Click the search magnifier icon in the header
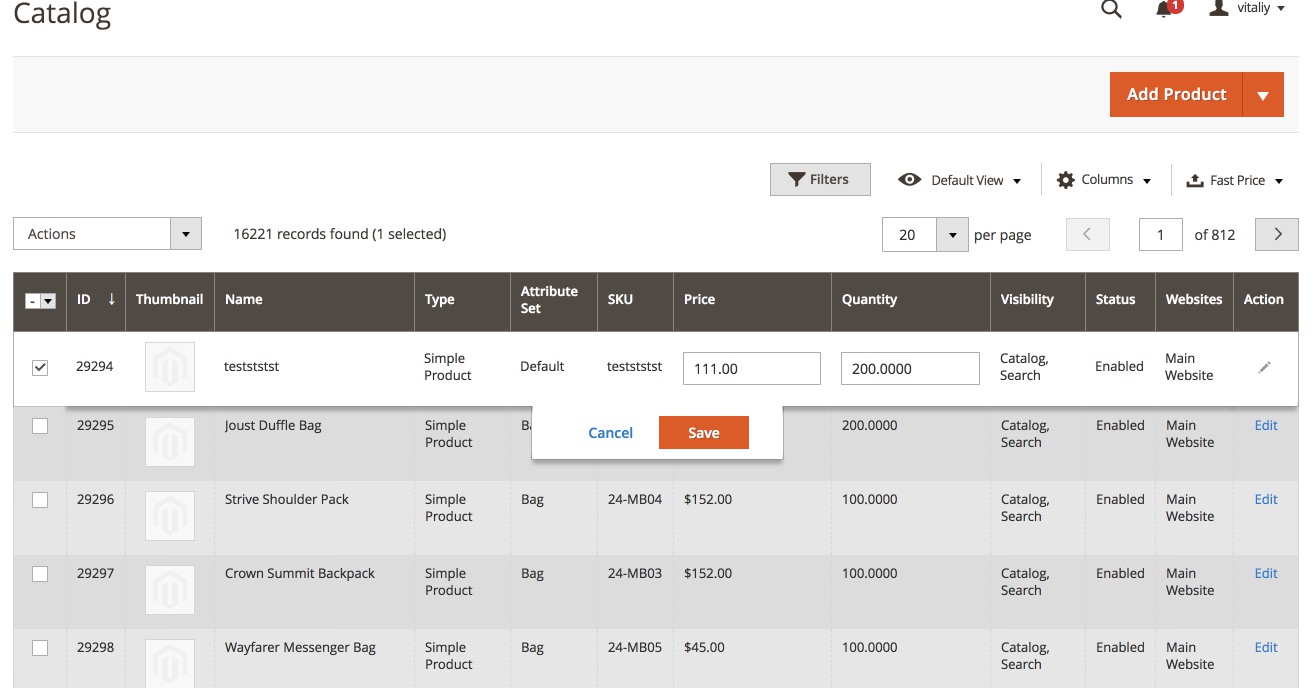This screenshot has height=688, width=1313. [1111, 9]
